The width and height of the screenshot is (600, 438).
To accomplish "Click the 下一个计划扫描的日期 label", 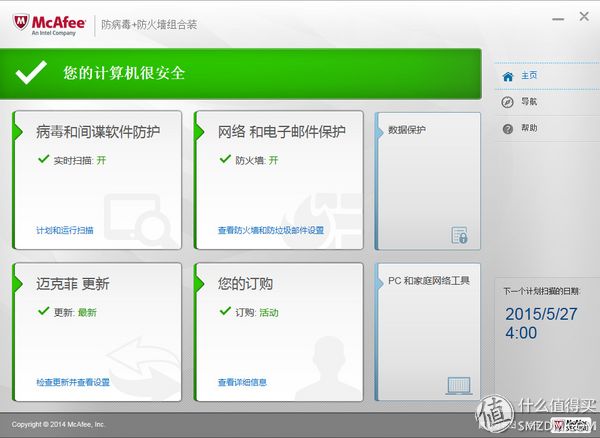I will [542, 292].
